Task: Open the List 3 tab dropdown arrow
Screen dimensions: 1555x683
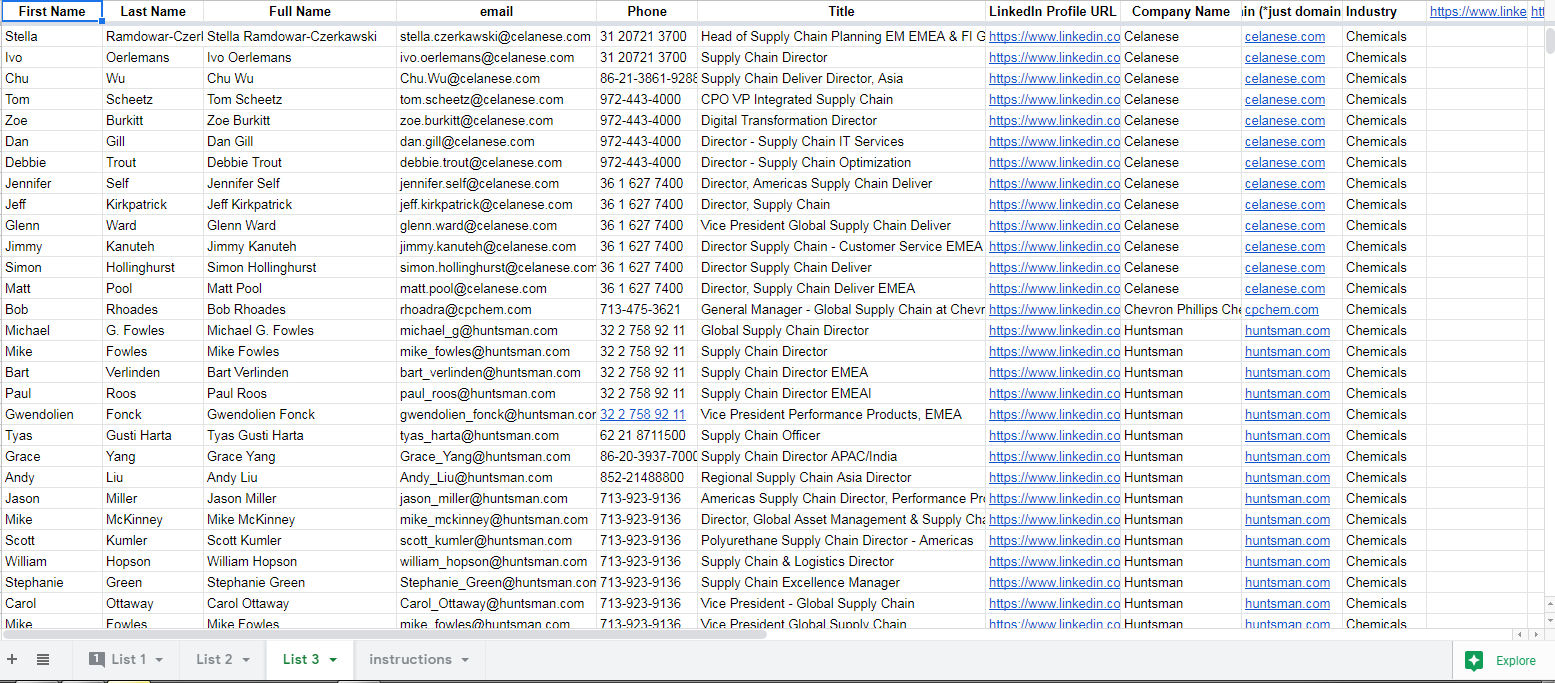Action: [333, 660]
